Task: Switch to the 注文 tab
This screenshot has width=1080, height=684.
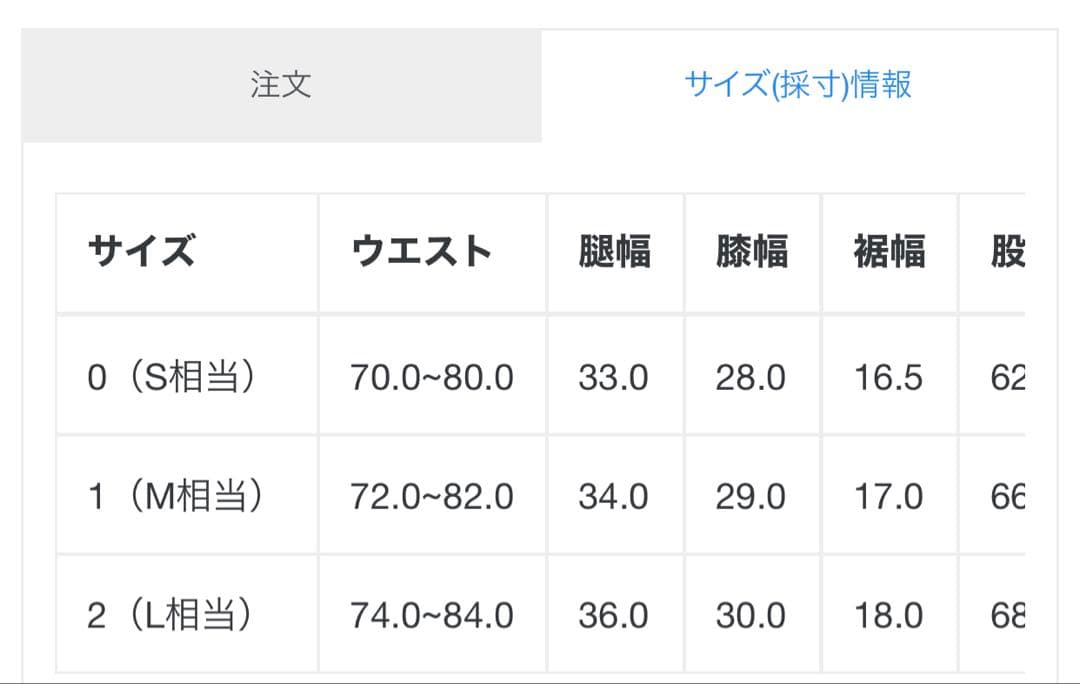Action: tap(281, 85)
